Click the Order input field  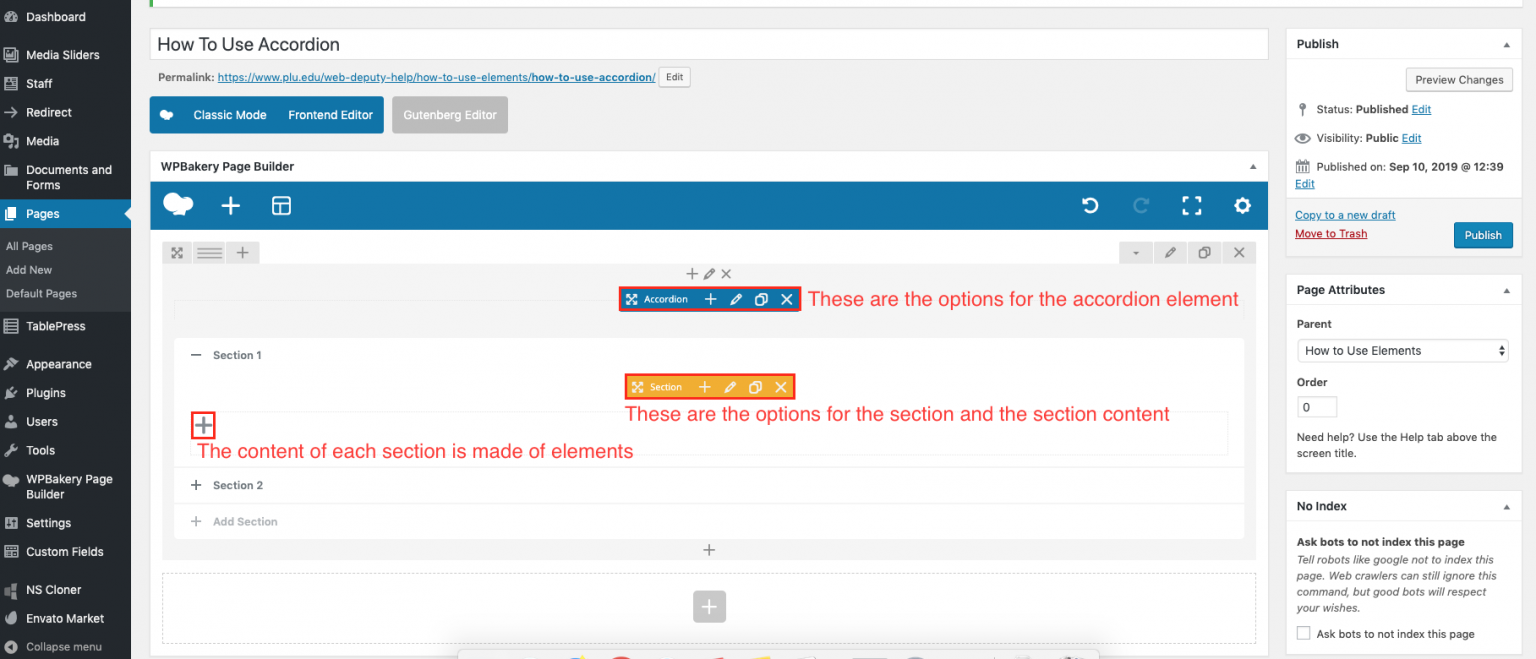pyautogui.click(x=1316, y=407)
